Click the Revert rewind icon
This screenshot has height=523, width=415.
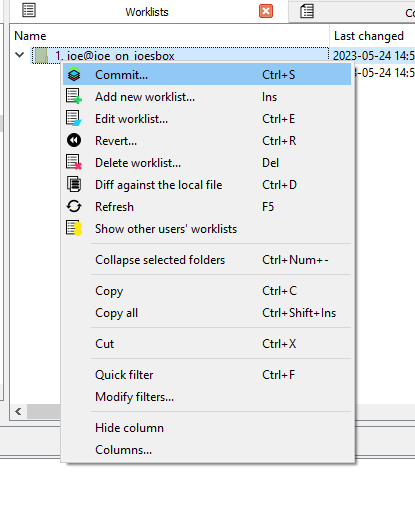point(74,140)
